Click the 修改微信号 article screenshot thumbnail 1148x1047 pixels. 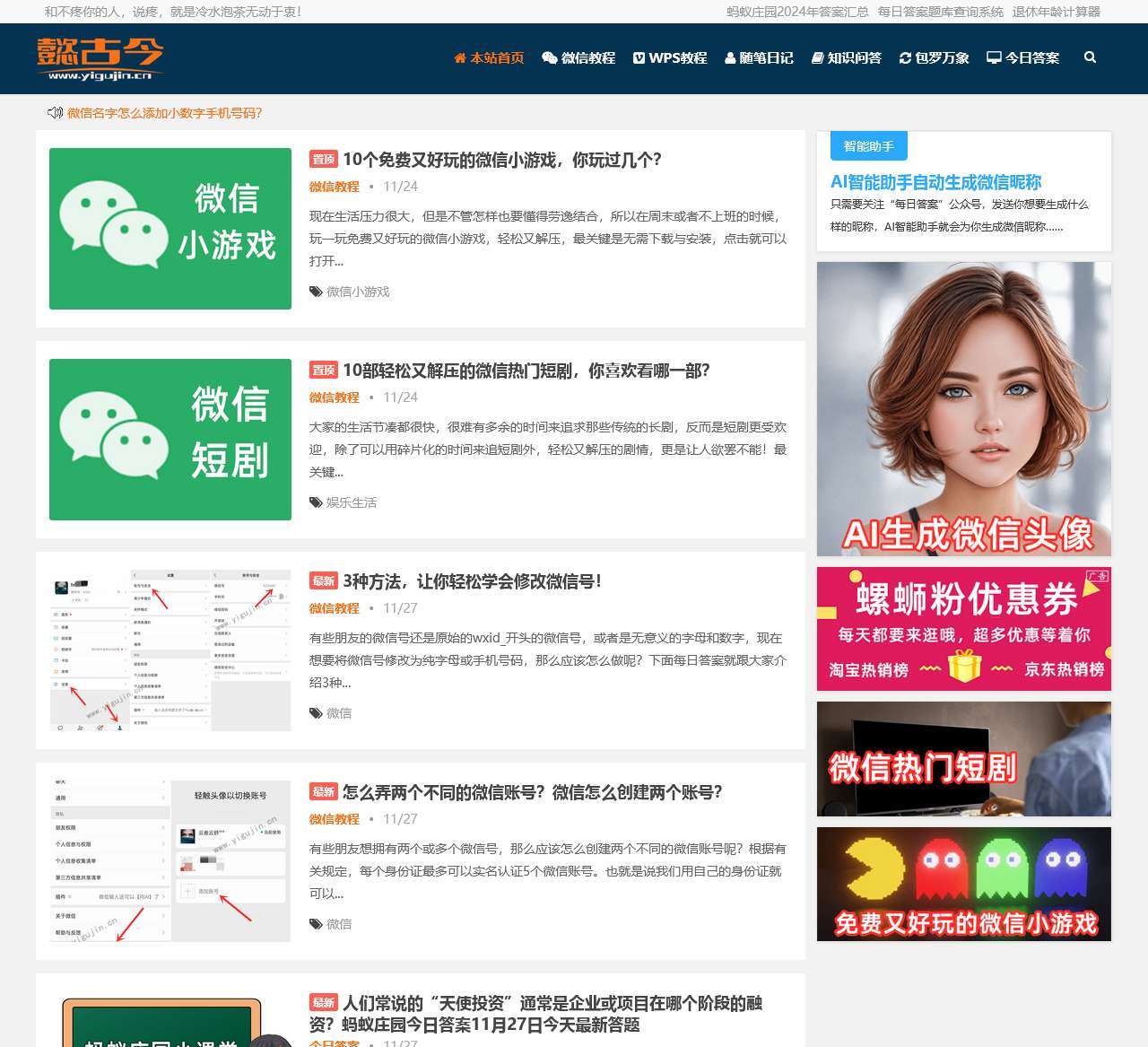pos(170,650)
